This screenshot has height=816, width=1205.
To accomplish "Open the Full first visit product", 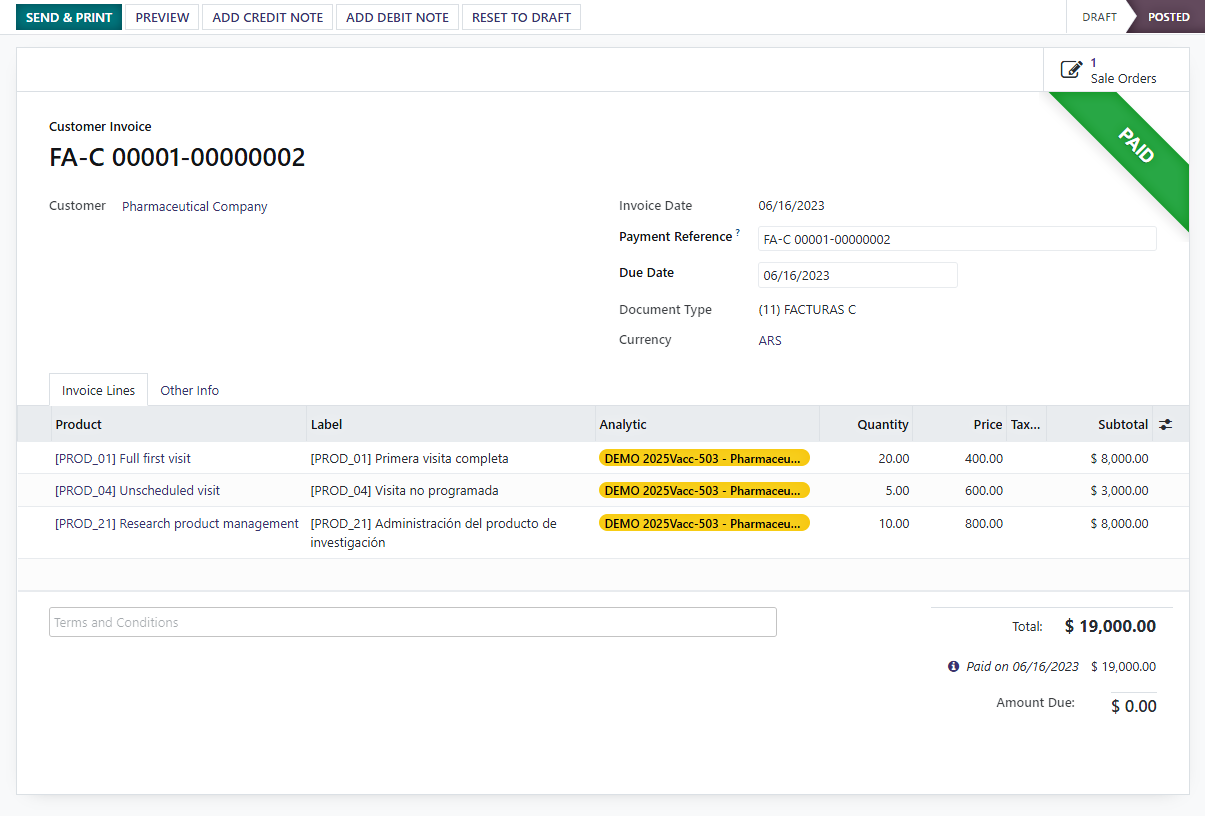I will click(123, 458).
